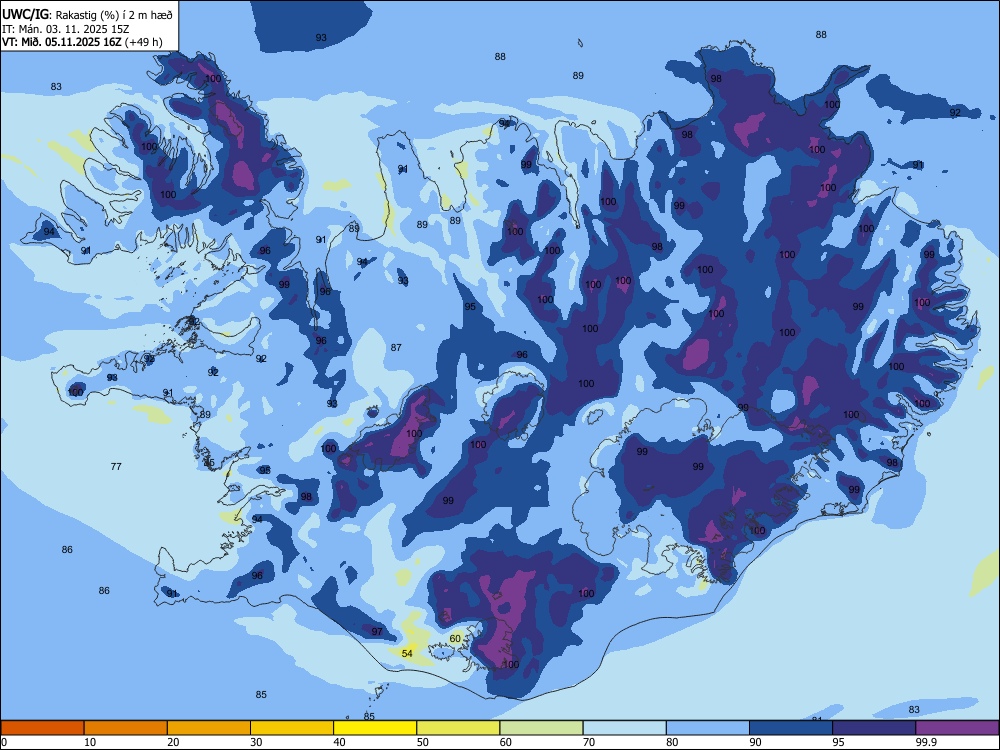This screenshot has height=750, width=1000.
Task: Select the above 99.9 purple legend swatch
Action: click(957, 728)
